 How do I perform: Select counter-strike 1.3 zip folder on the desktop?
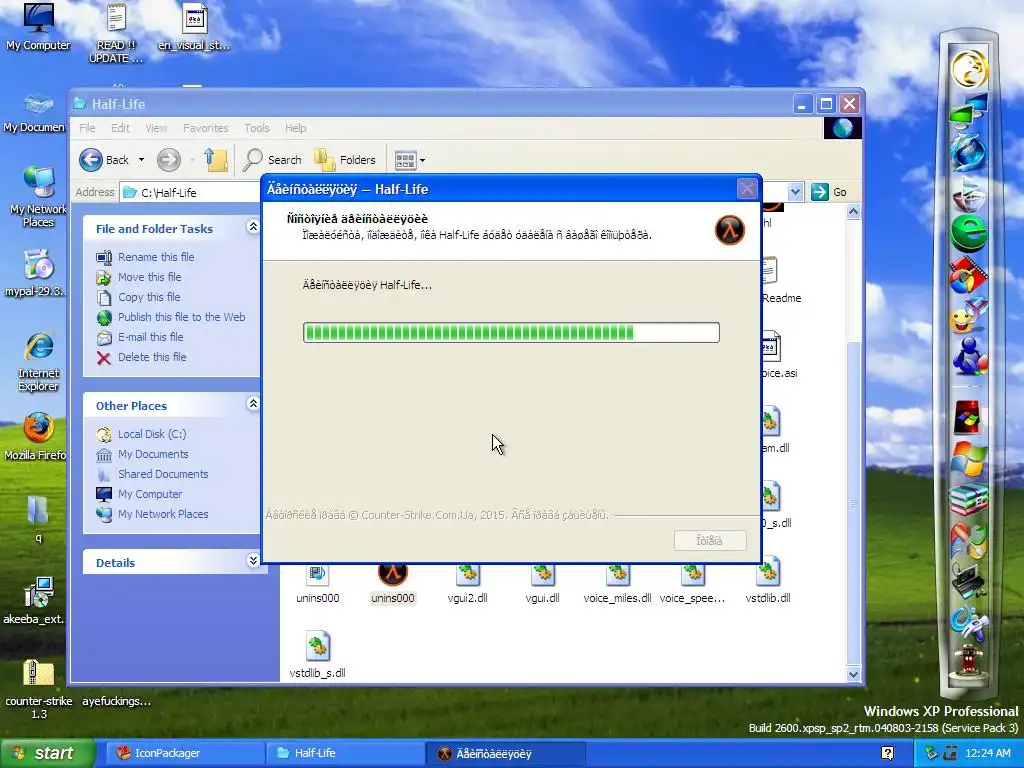tap(39, 688)
